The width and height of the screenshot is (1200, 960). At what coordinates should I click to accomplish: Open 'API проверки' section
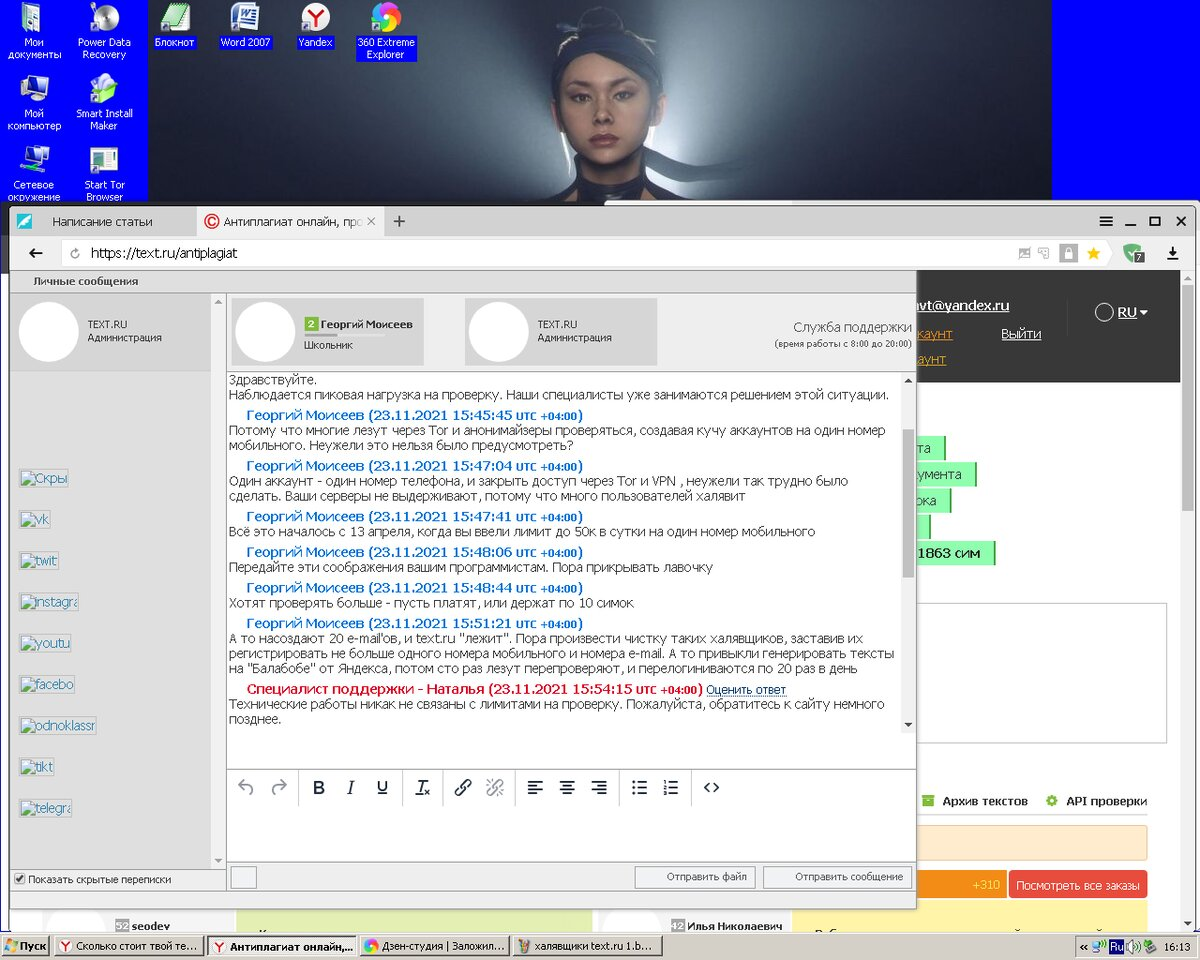[x=1096, y=801]
